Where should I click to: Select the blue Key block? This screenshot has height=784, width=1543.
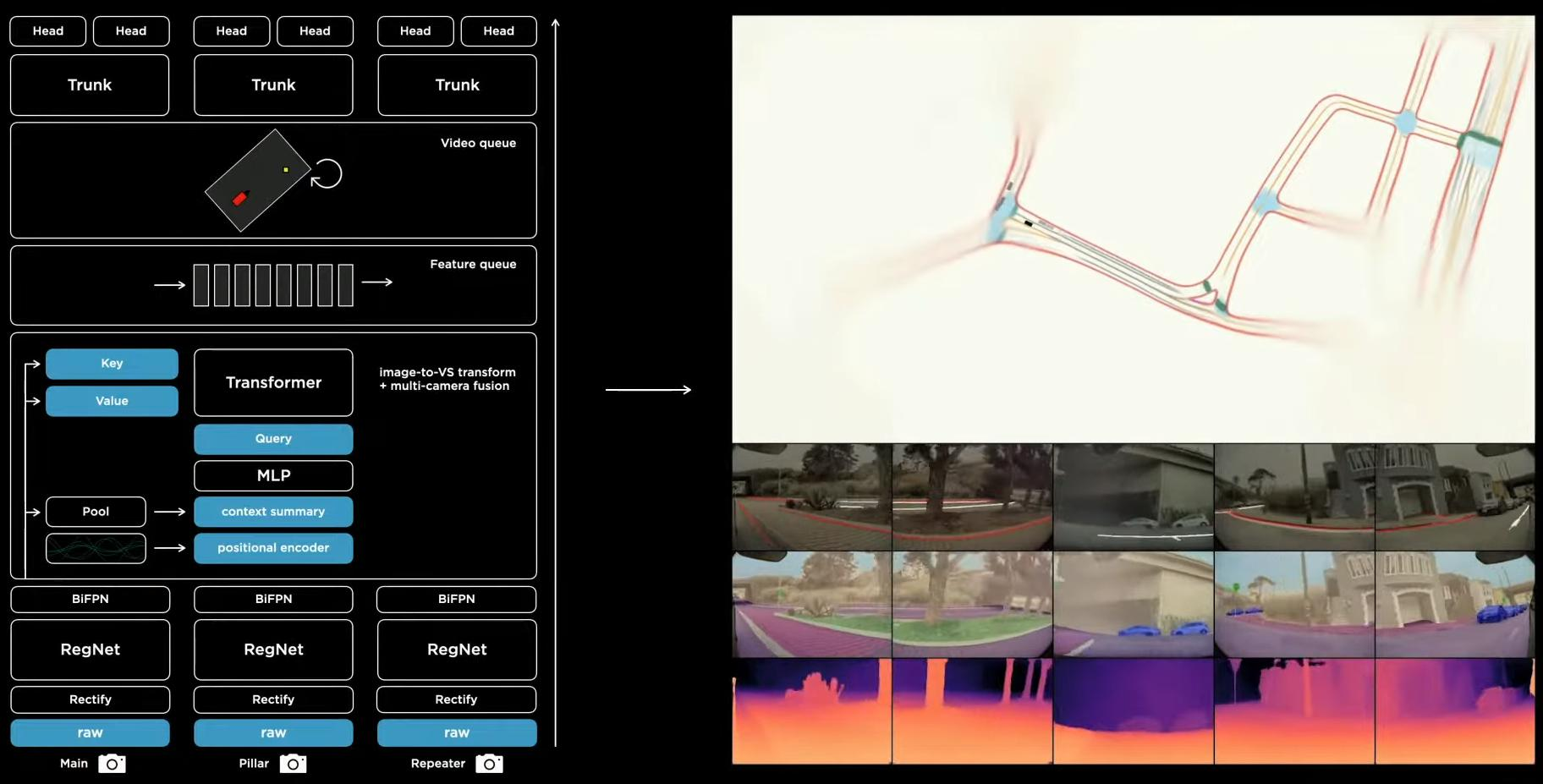(112, 364)
